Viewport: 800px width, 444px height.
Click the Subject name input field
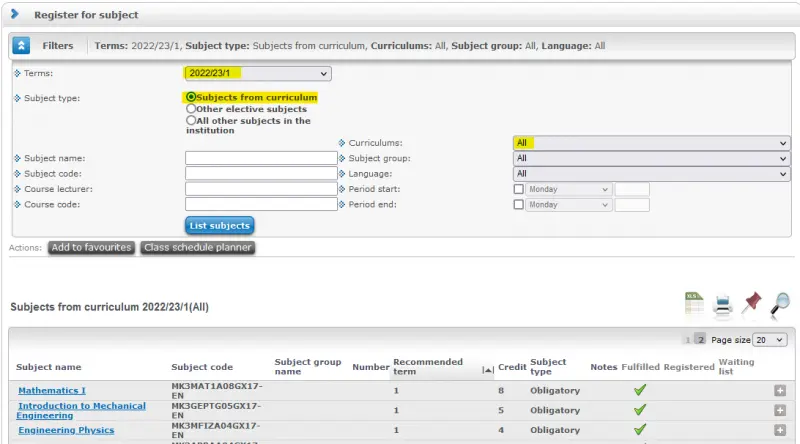click(x=261, y=158)
